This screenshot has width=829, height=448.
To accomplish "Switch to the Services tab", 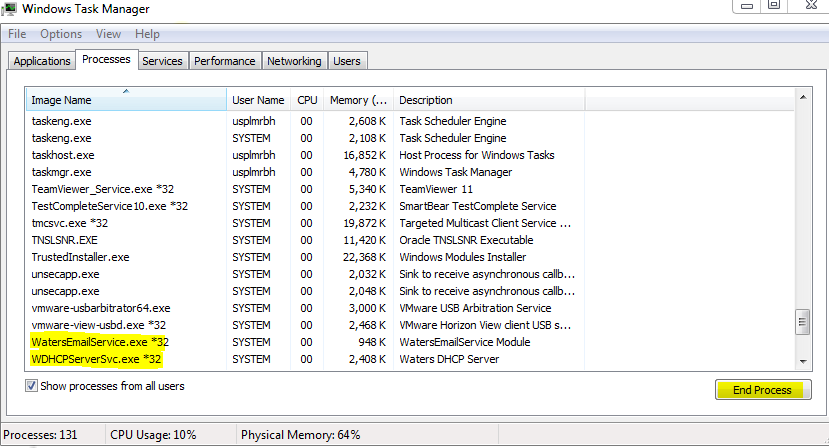I will pyautogui.click(x=162, y=61).
